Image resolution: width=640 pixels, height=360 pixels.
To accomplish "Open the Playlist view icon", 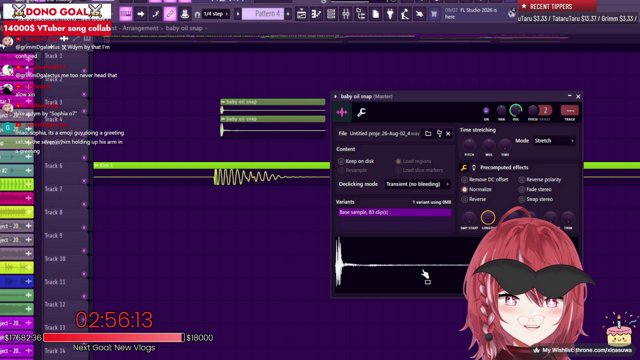I will click(x=302, y=14).
